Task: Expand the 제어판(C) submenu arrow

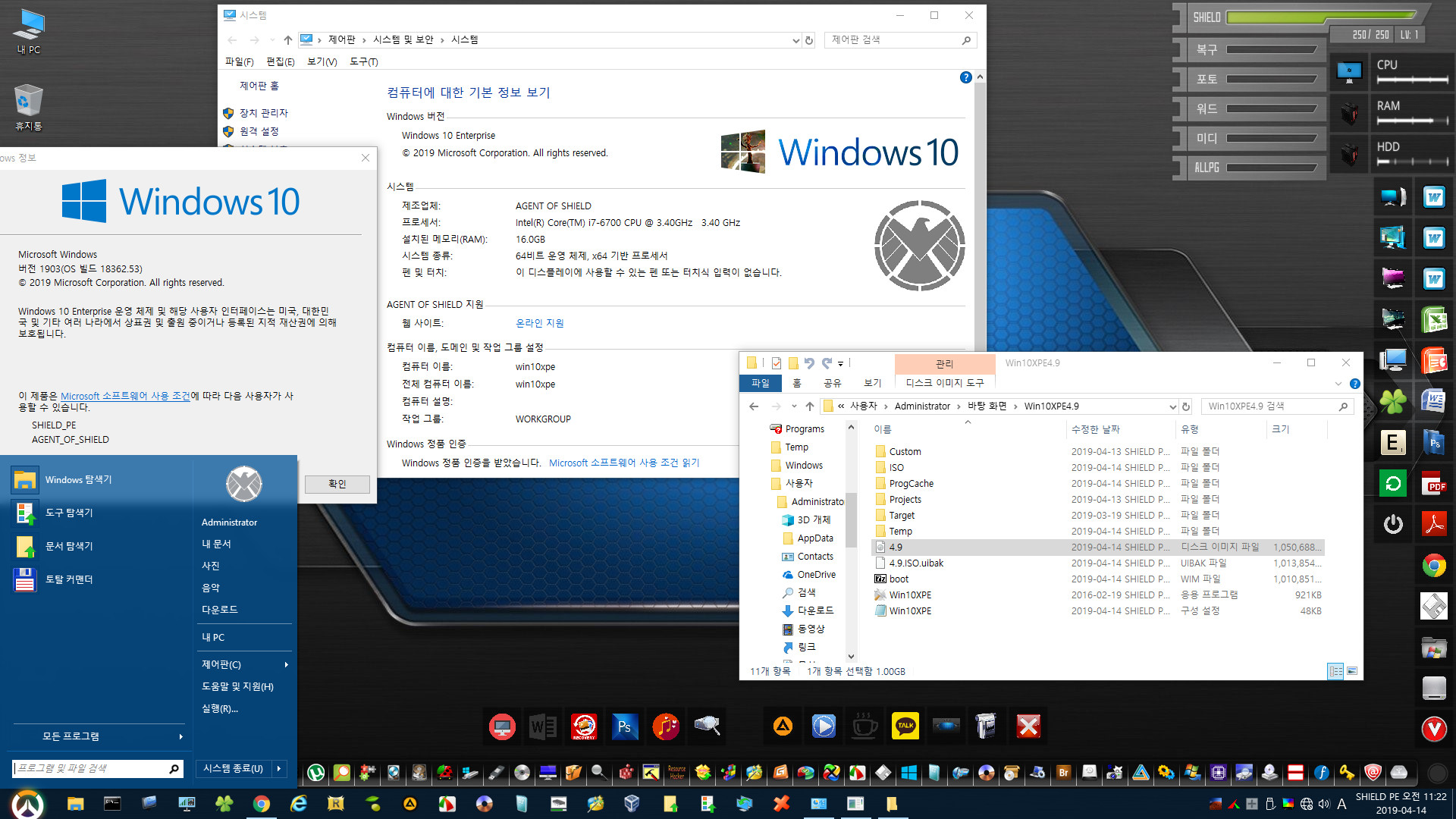Action: coord(286,665)
